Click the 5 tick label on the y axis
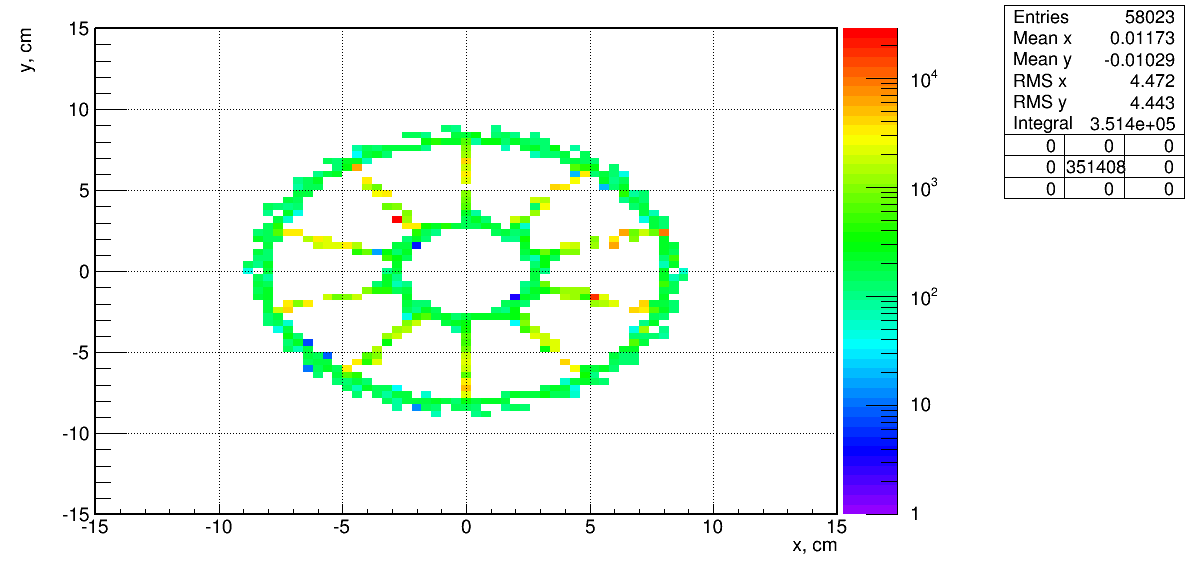This screenshot has height=572, width=1196. 84,190
